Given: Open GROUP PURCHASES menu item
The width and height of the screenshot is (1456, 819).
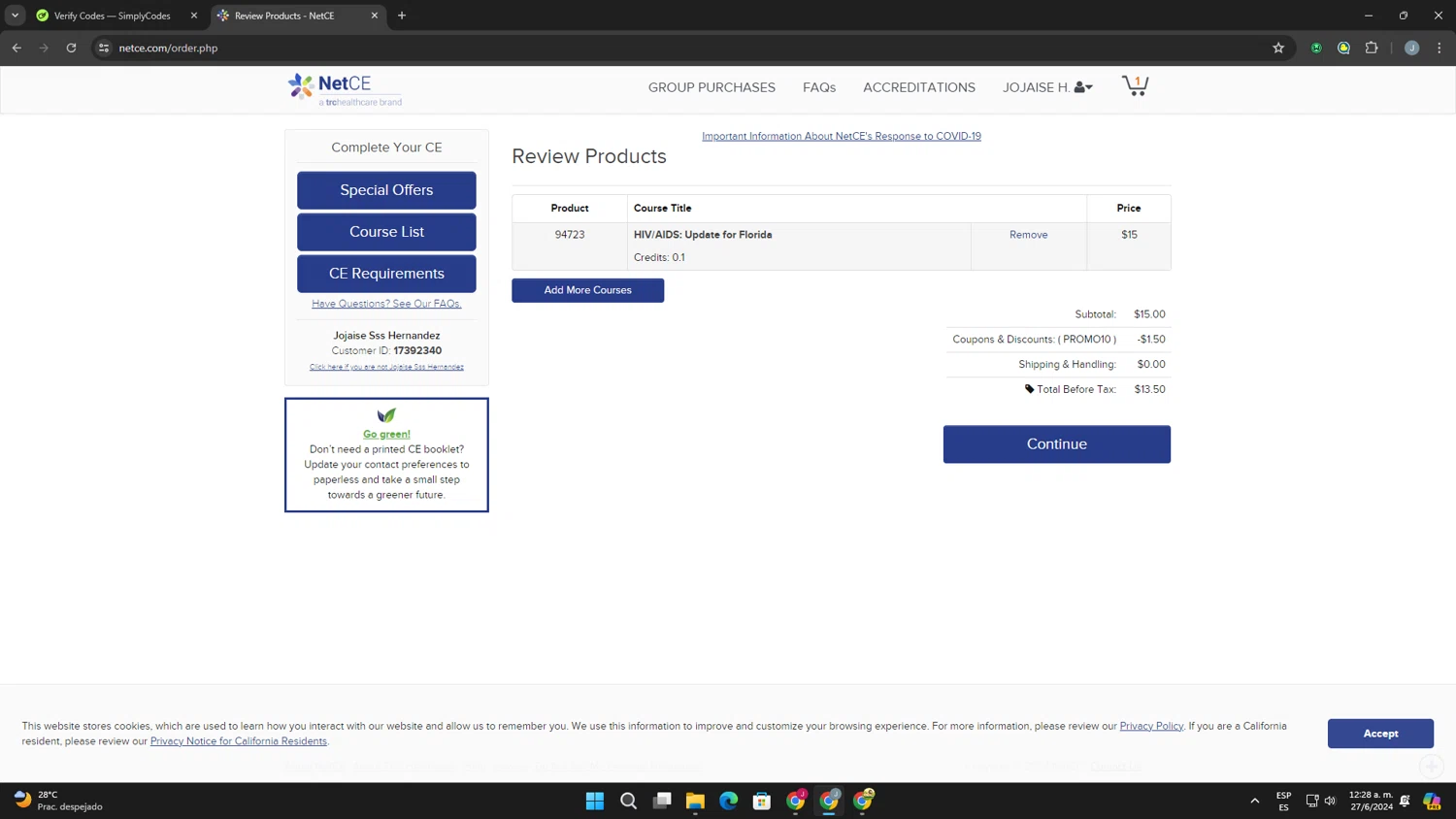Looking at the screenshot, I should [x=711, y=87].
